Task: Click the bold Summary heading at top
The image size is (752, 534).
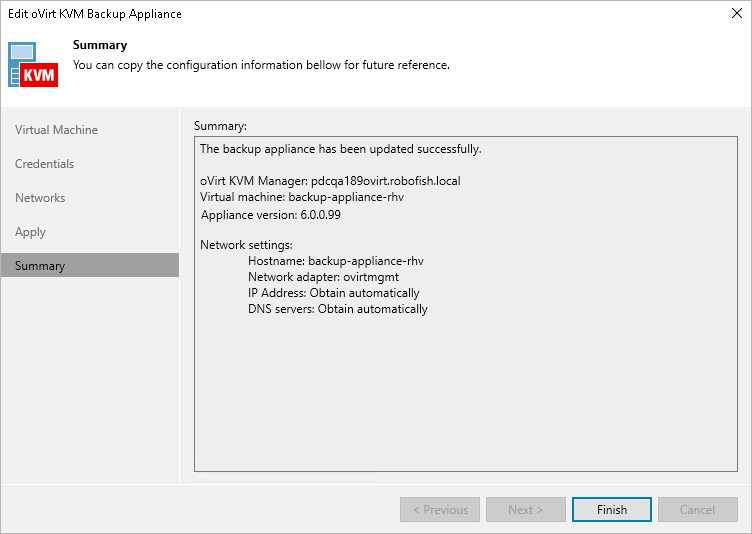Action: pyautogui.click(x=100, y=45)
